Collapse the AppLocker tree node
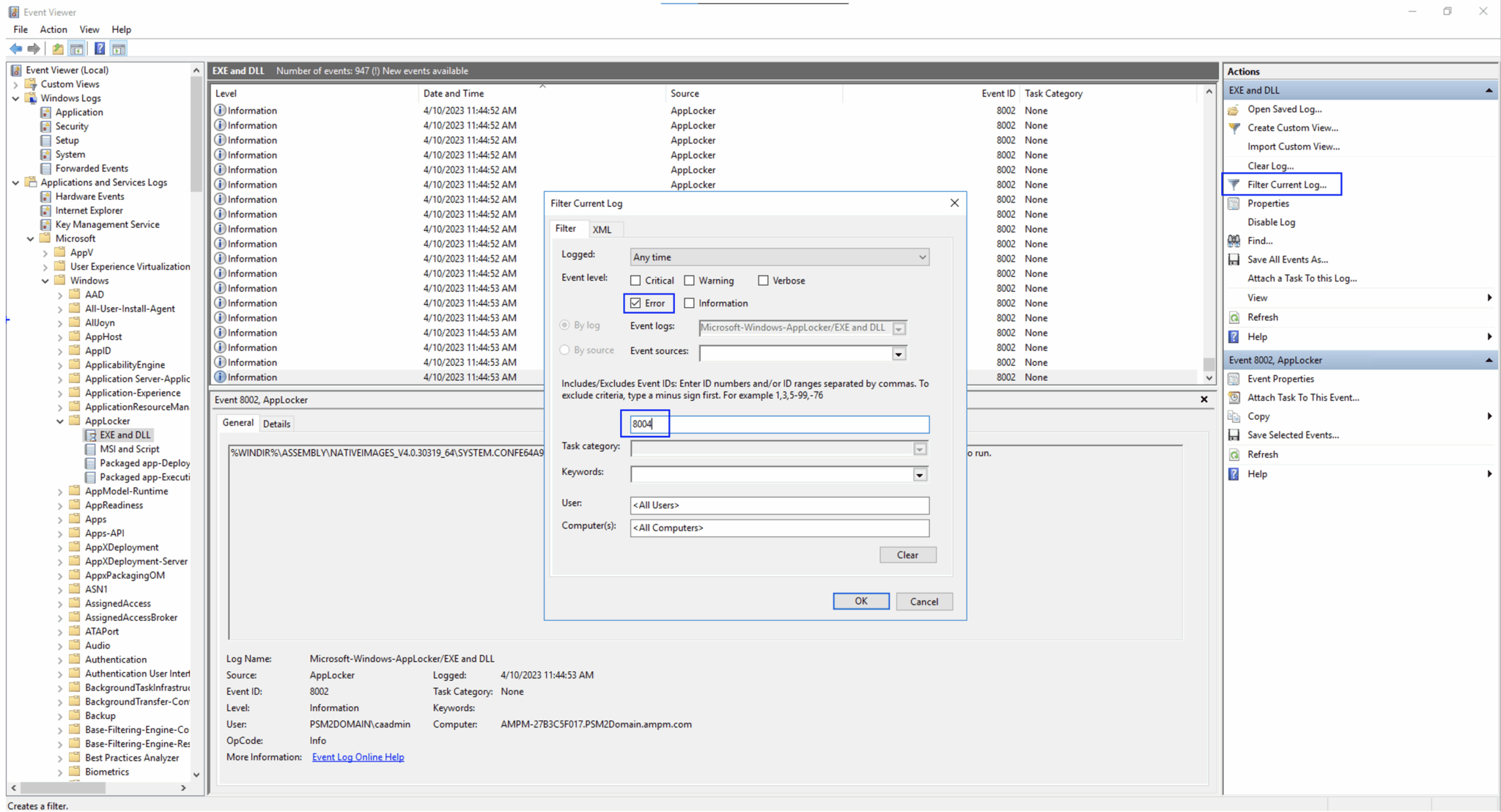This screenshot has width=1501, height=812. point(60,421)
